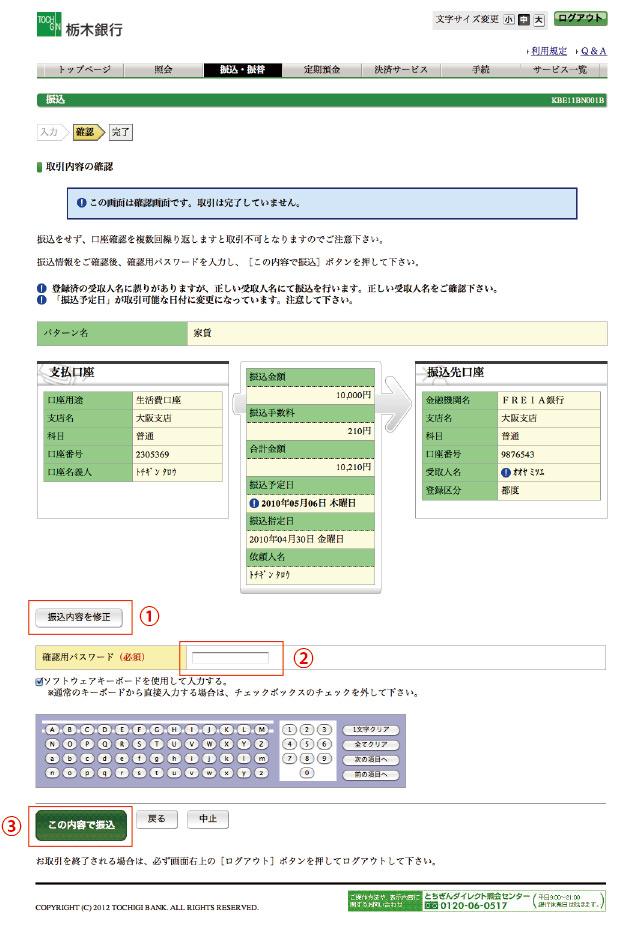Tap uppercase T key on software keyboard
Screen dimensions: 638x946
click(157, 744)
